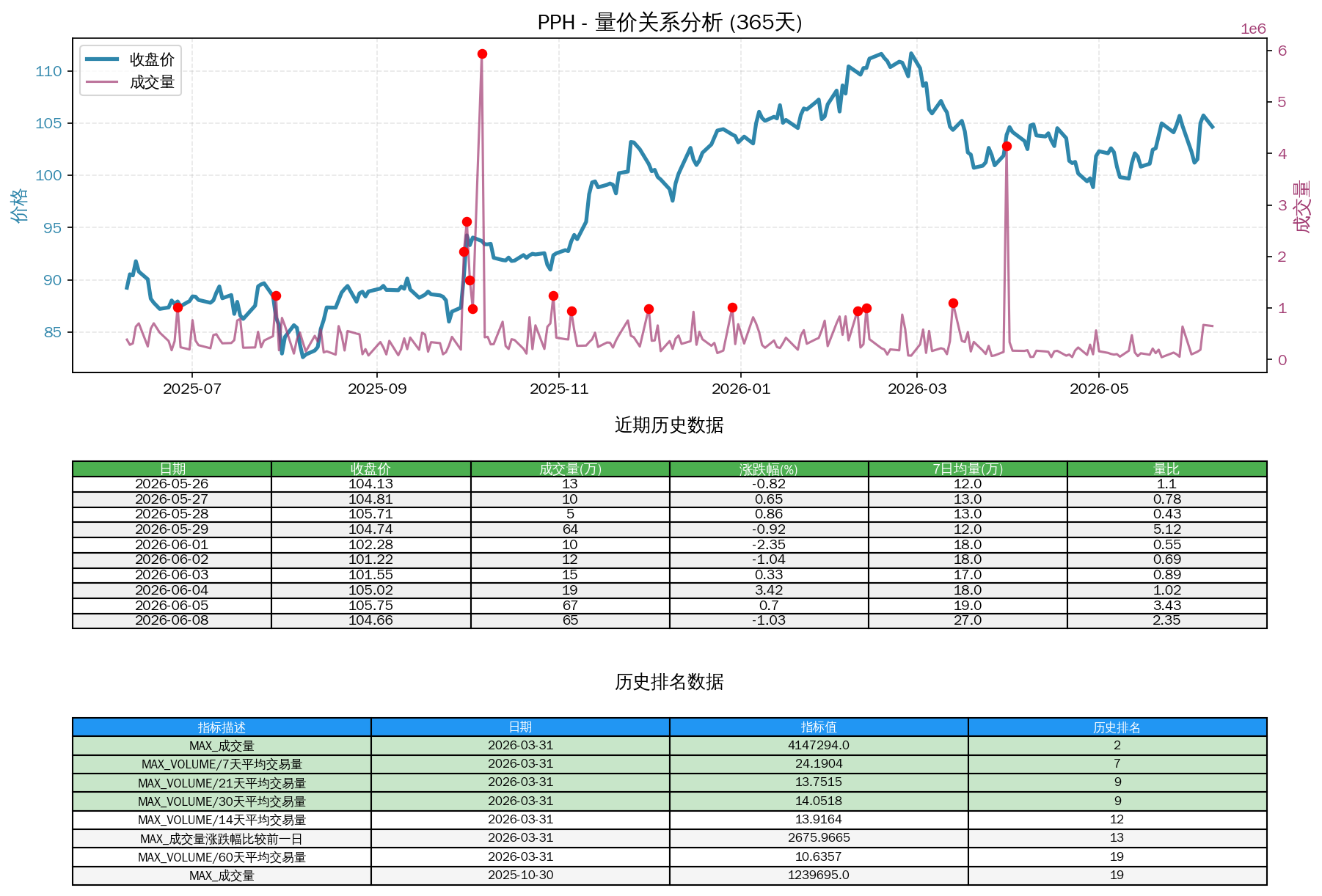Viewport: 1322px width, 896px height.
Task: Click the chart title 'PPH - 量价关系分析 (365天)'
Action: click(x=669, y=22)
